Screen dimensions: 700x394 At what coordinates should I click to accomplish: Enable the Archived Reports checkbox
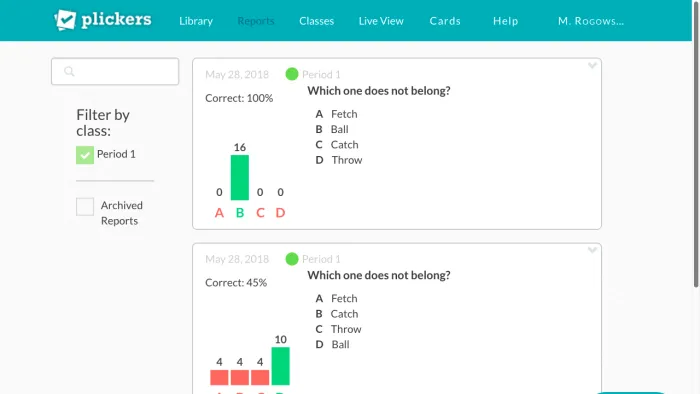(x=85, y=207)
